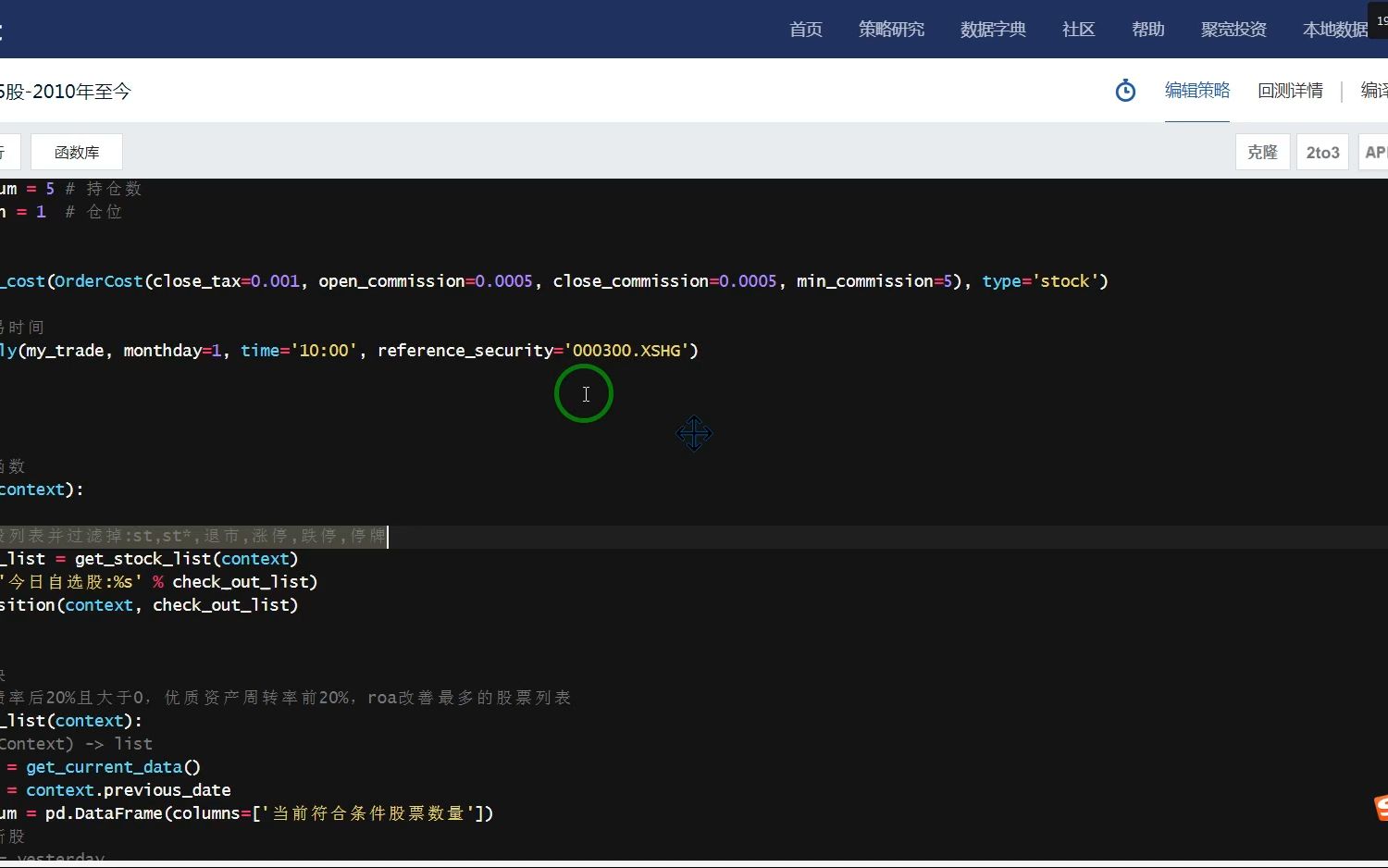Click the context.previous_date line
The image size is (1388, 868).
coord(115,789)
